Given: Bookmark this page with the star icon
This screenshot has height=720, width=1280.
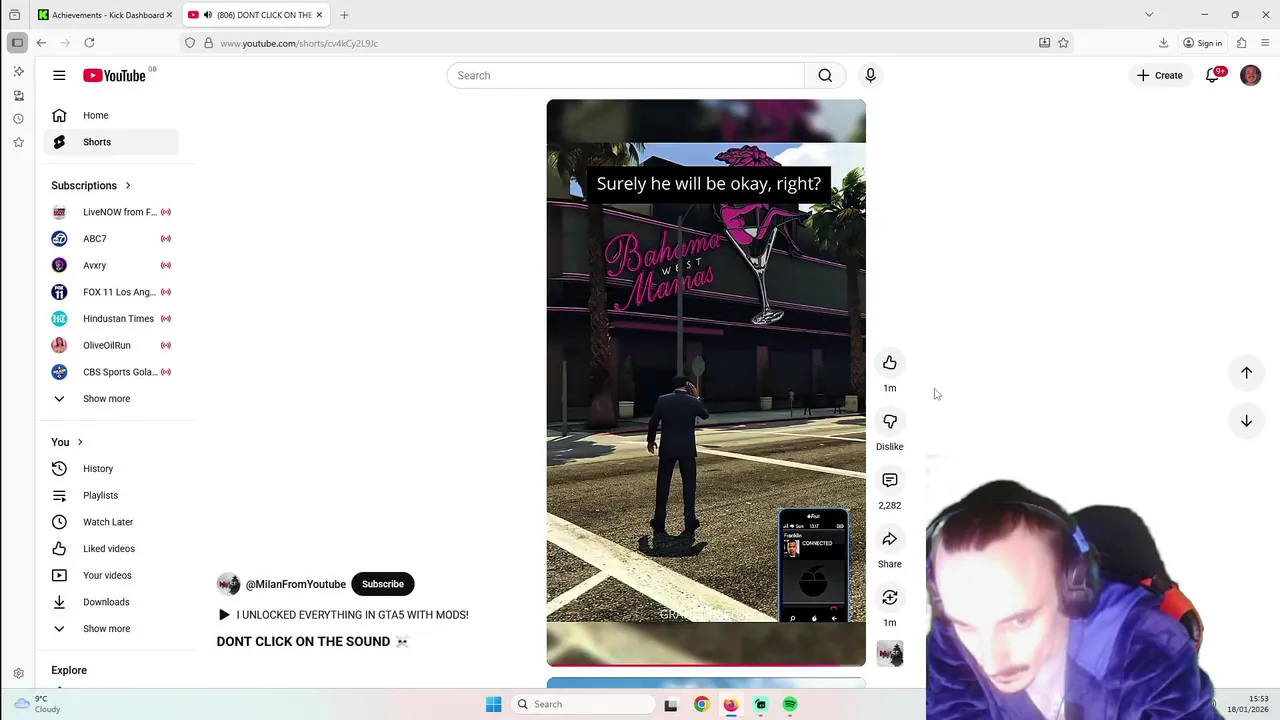Looking at the screenshot, I should pos(1063,43).
